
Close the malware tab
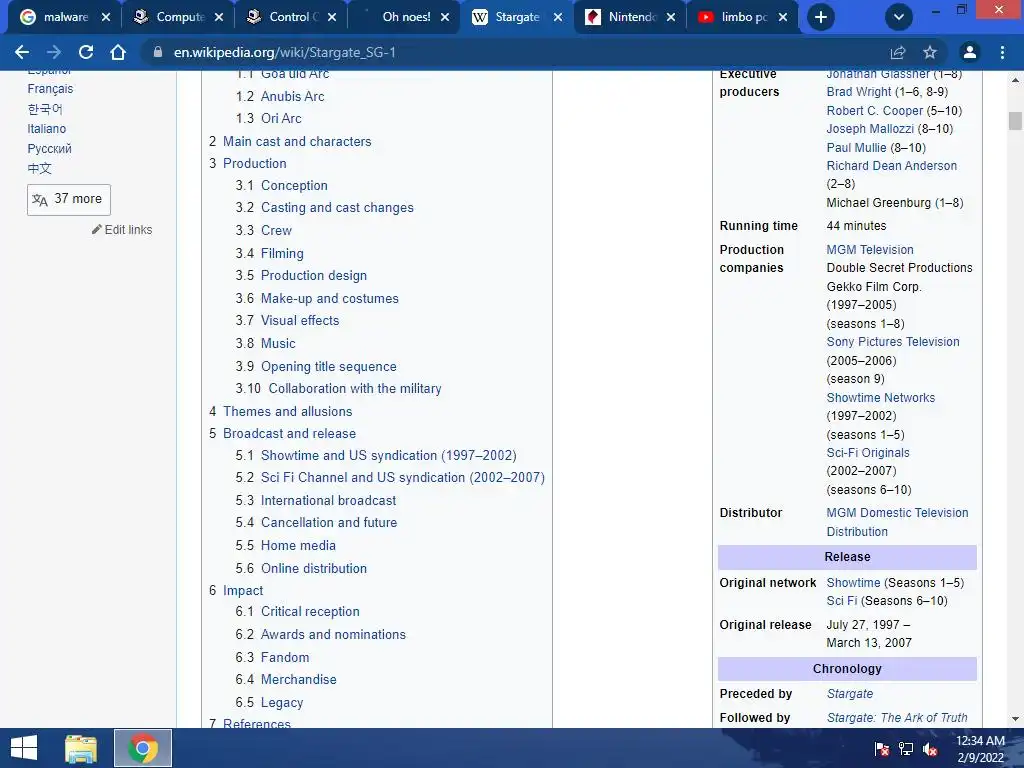(106, 17)
